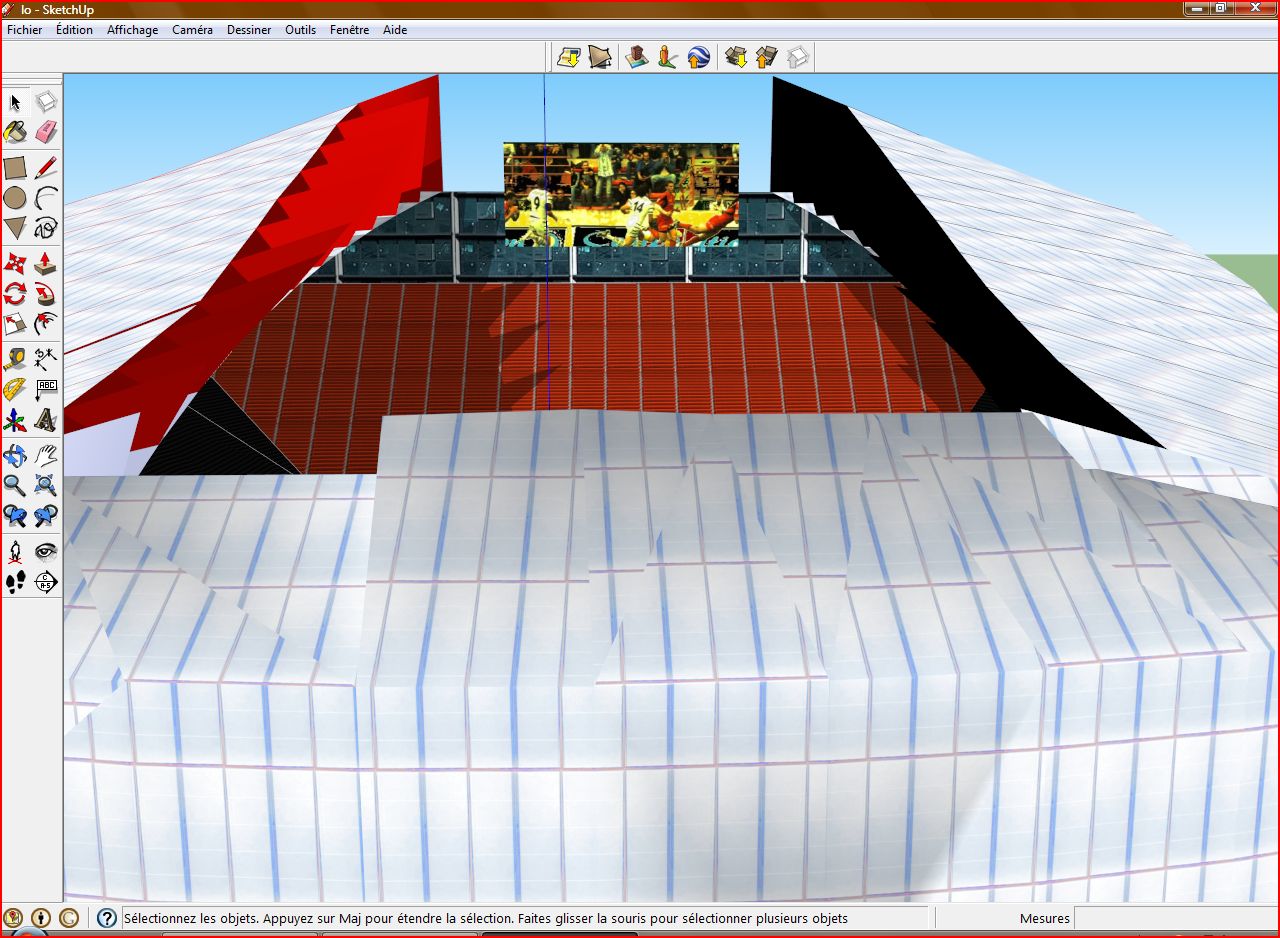1280x938 pixels.
Task: Open the Fenêtre menu
Action: (349, 30)
